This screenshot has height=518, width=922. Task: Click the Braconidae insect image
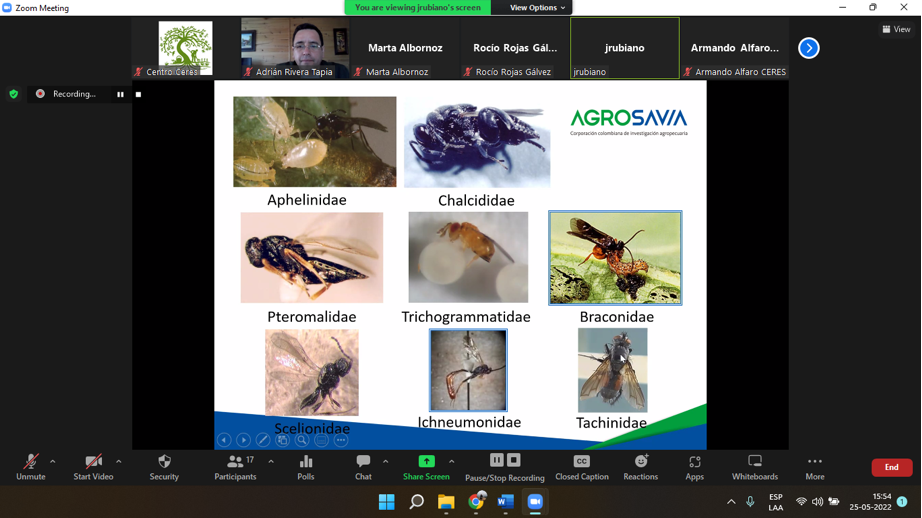[x=615, y=258]
